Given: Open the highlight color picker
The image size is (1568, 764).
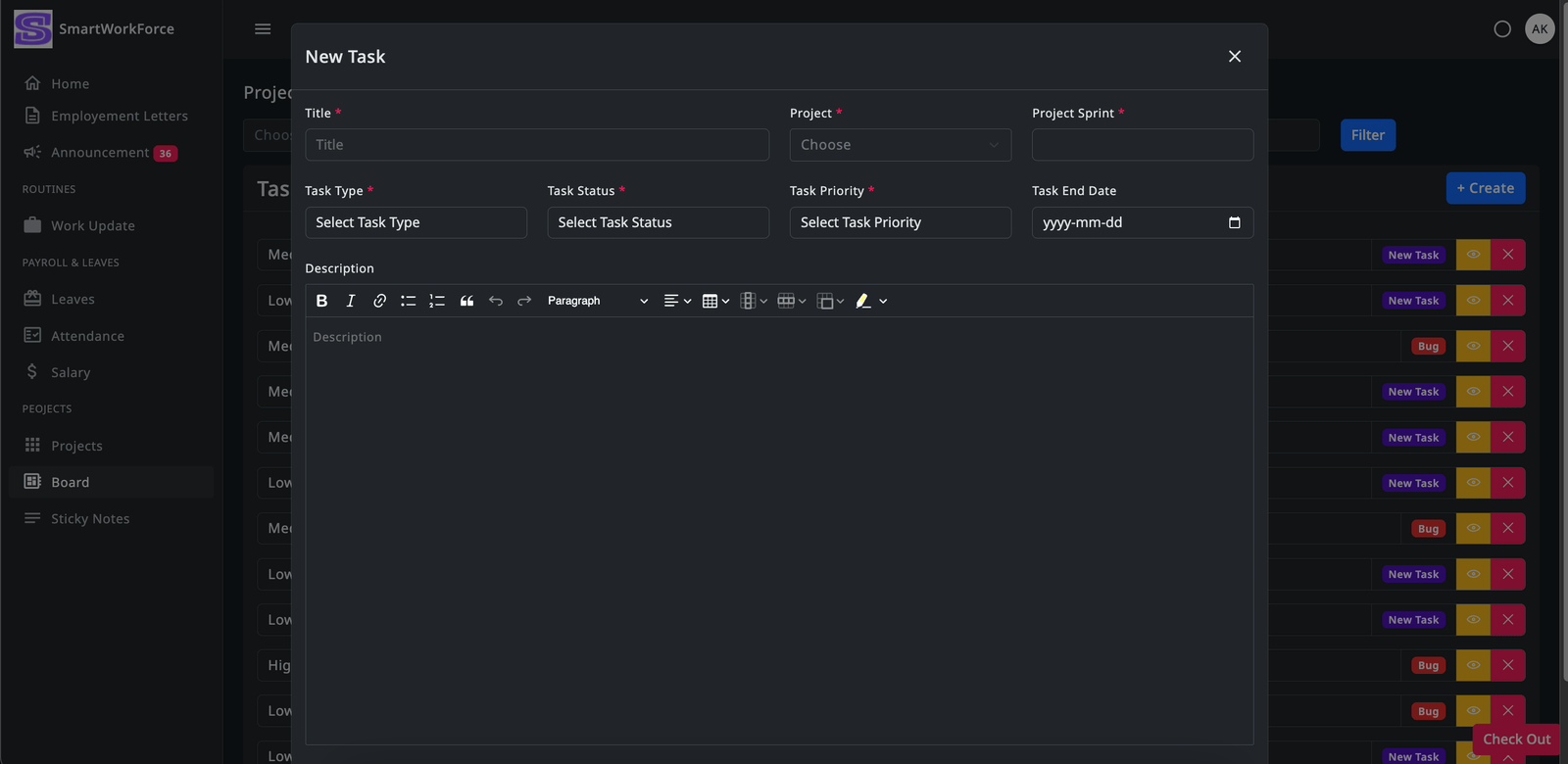Looking at the screenshot, I should [871, 301].
